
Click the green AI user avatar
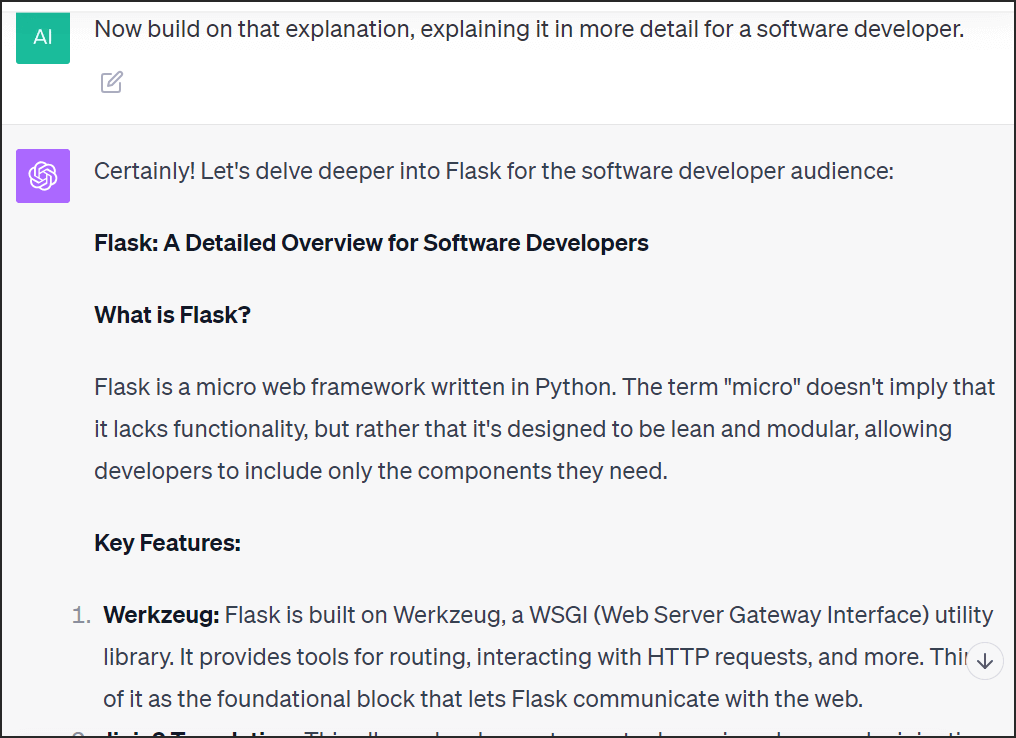pyautogui.click(x=43, y=37)
